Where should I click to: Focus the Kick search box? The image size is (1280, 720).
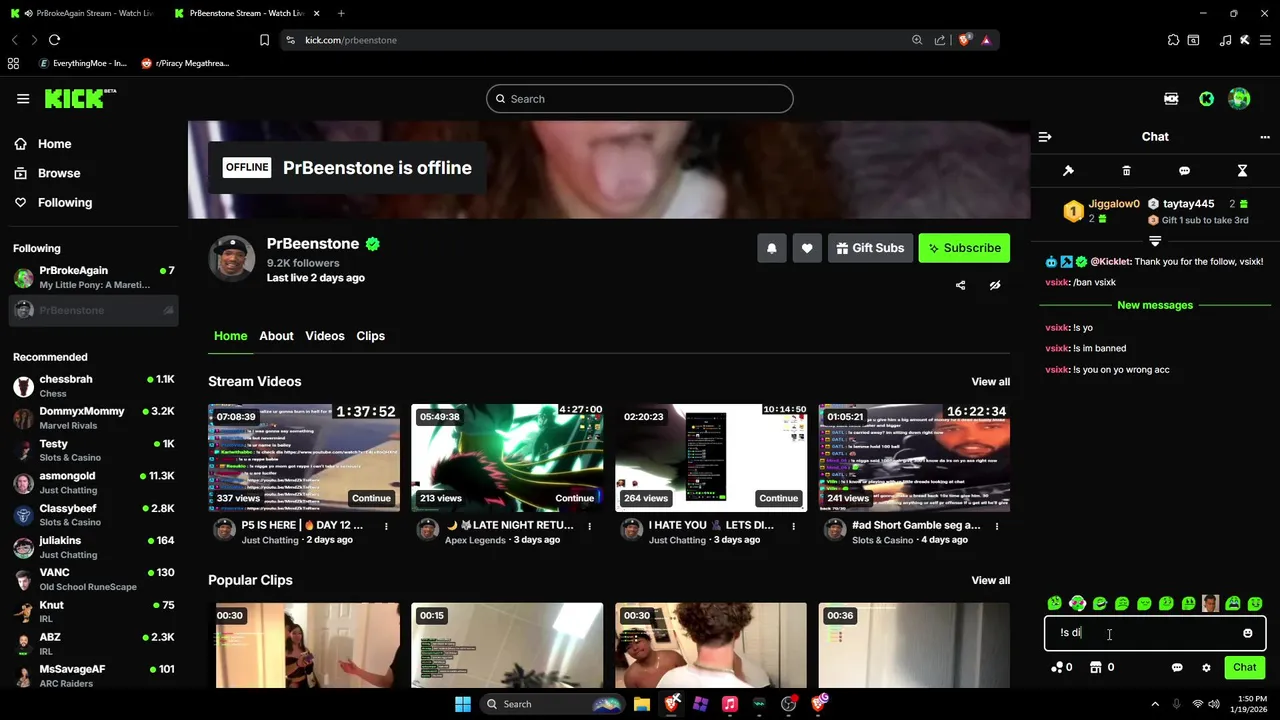640,99
